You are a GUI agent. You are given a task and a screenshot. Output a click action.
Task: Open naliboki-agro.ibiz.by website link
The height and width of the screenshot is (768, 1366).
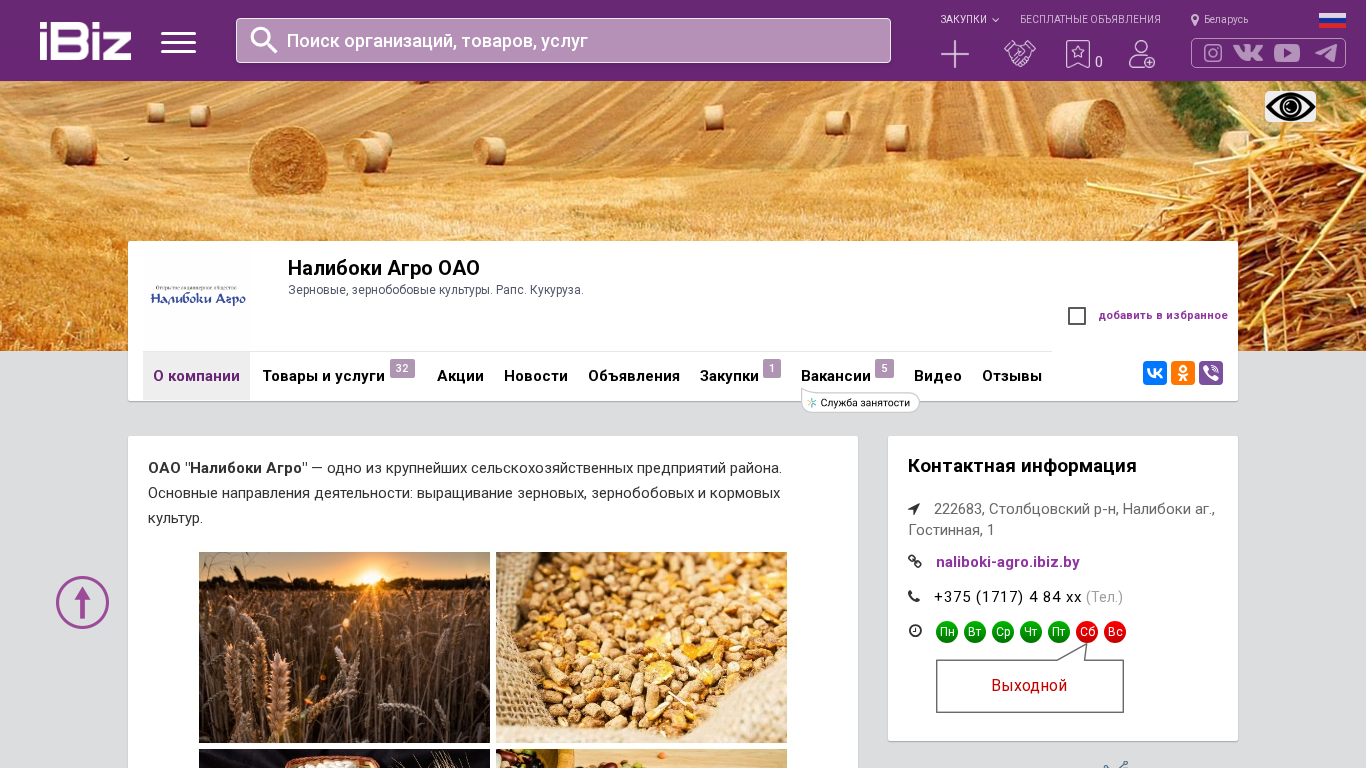(x=1008, y=562)
